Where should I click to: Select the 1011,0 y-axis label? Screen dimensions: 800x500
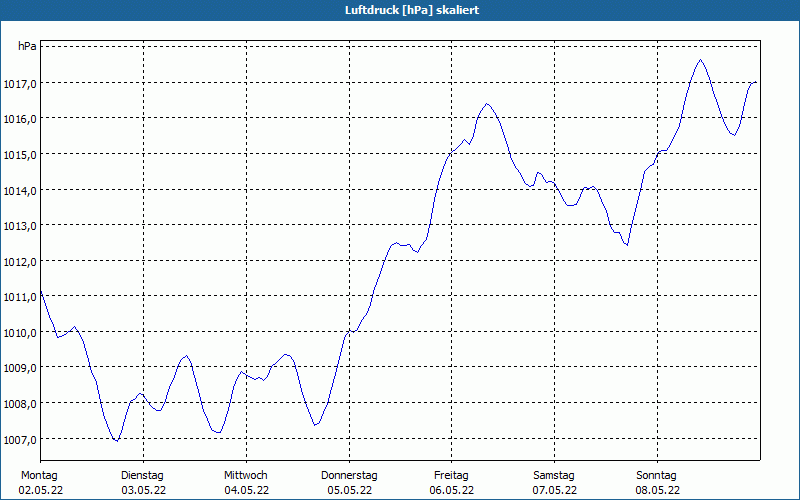pos(20,297)
